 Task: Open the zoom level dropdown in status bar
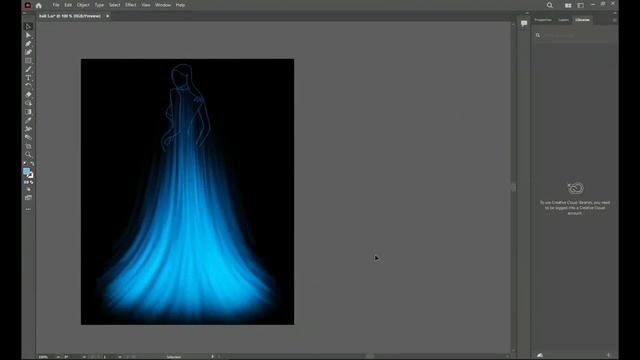58,357
